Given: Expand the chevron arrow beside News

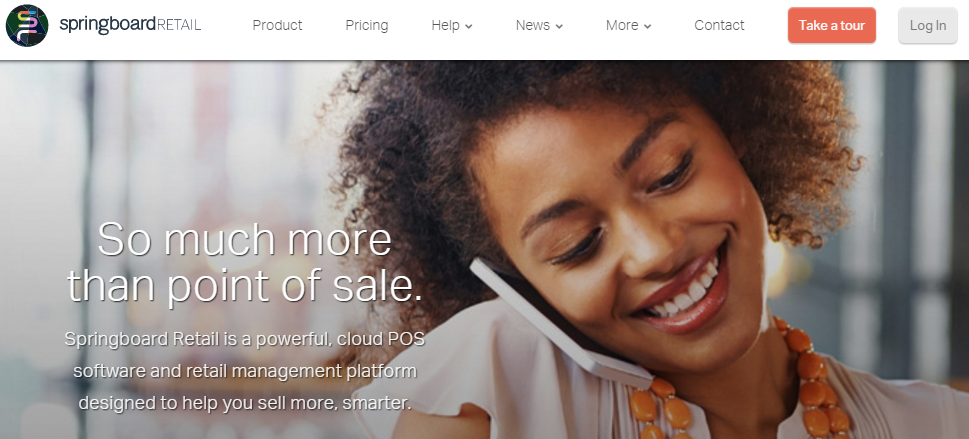Looking at the screenshot, I should tap(559, 27).
